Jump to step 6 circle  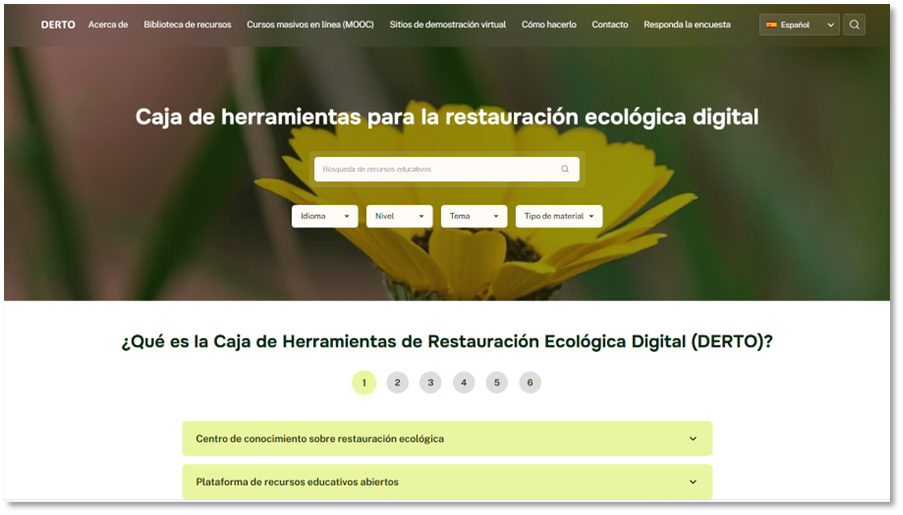point(530,382)
